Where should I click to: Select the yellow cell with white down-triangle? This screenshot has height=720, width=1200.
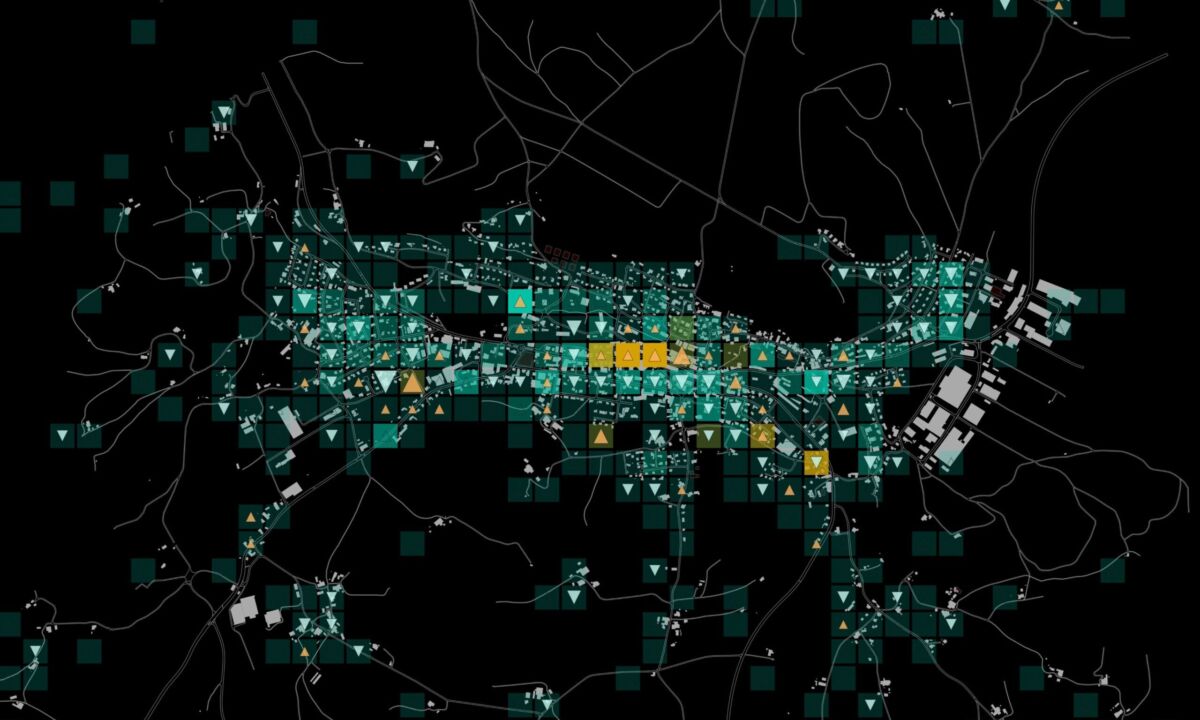coord(817,462)
